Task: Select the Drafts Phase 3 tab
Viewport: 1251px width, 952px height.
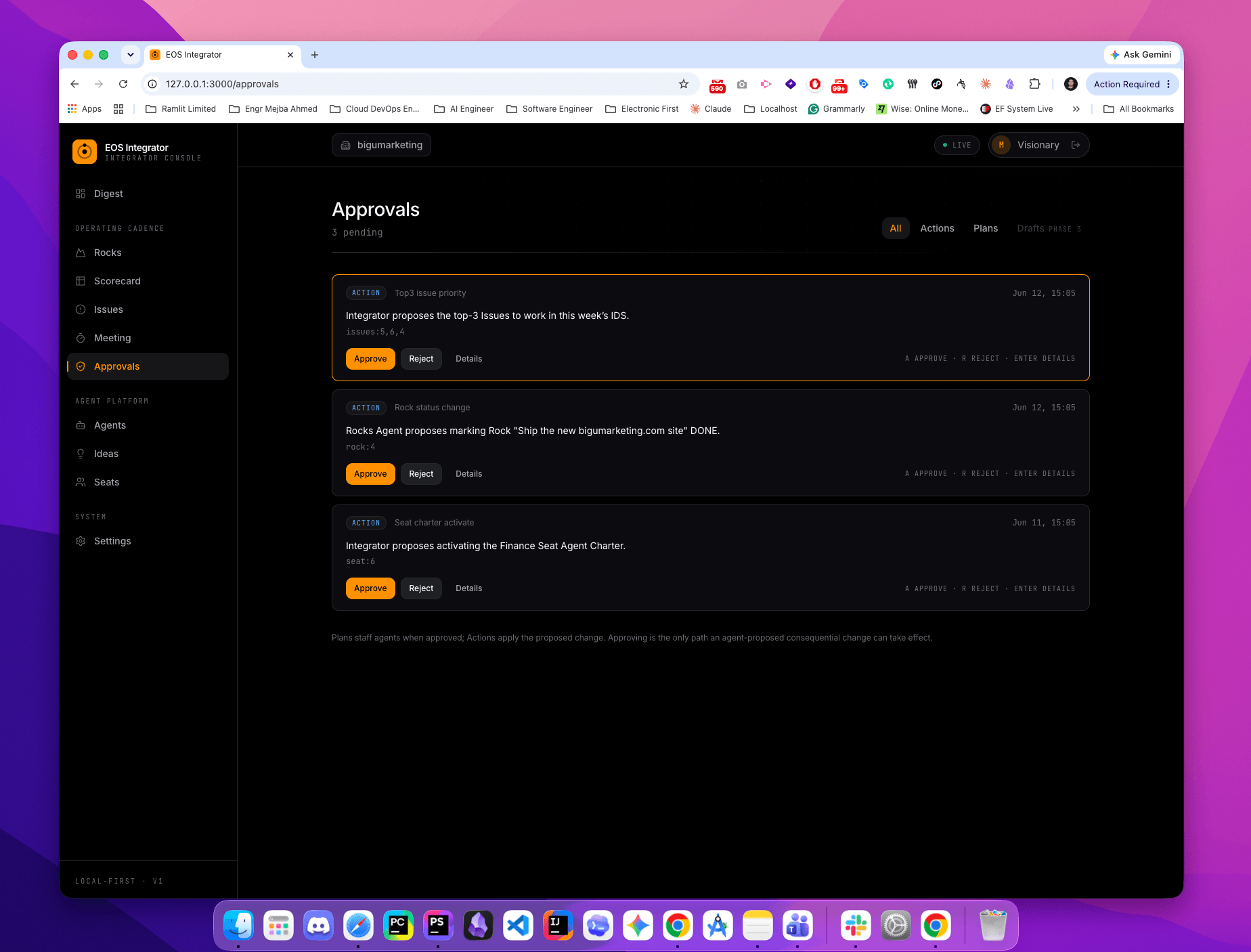Action: [x=1049, y=228]
